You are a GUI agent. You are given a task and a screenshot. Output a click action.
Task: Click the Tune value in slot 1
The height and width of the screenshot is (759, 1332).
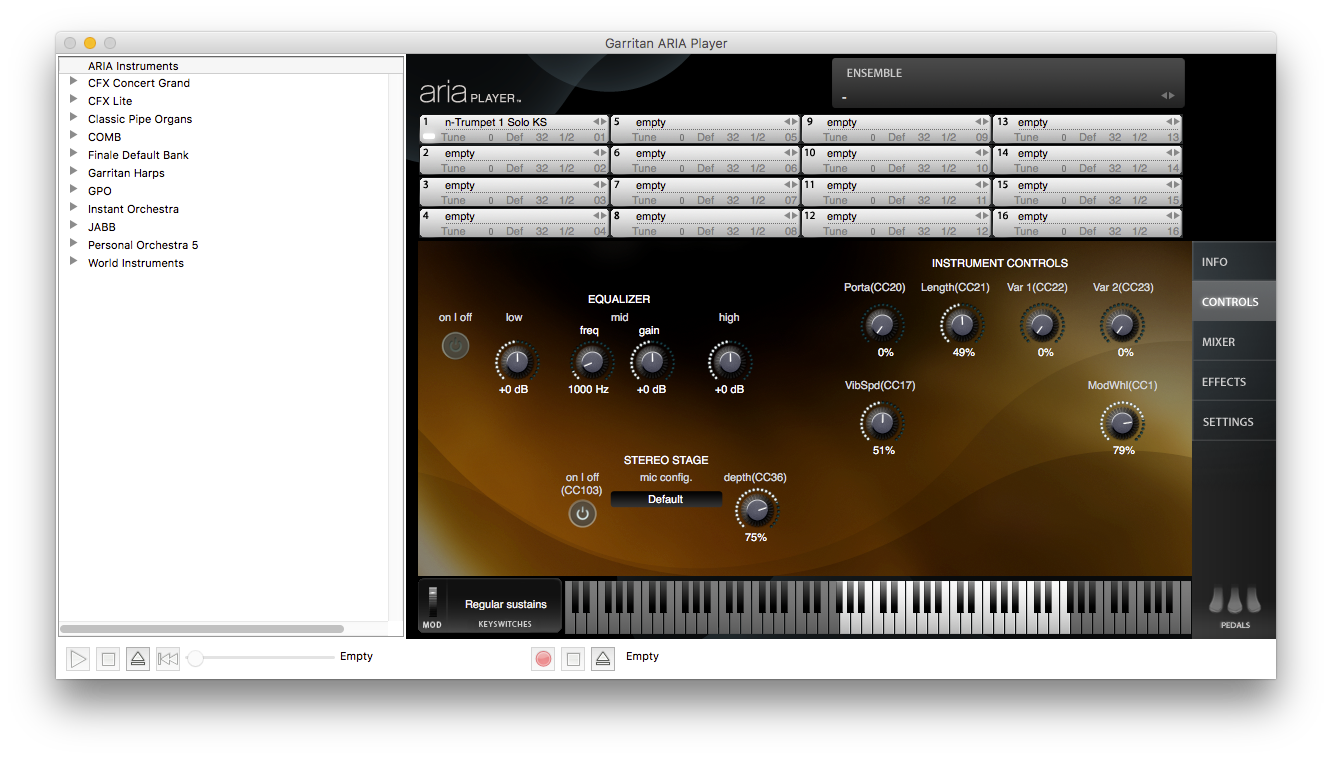point(491,137)
